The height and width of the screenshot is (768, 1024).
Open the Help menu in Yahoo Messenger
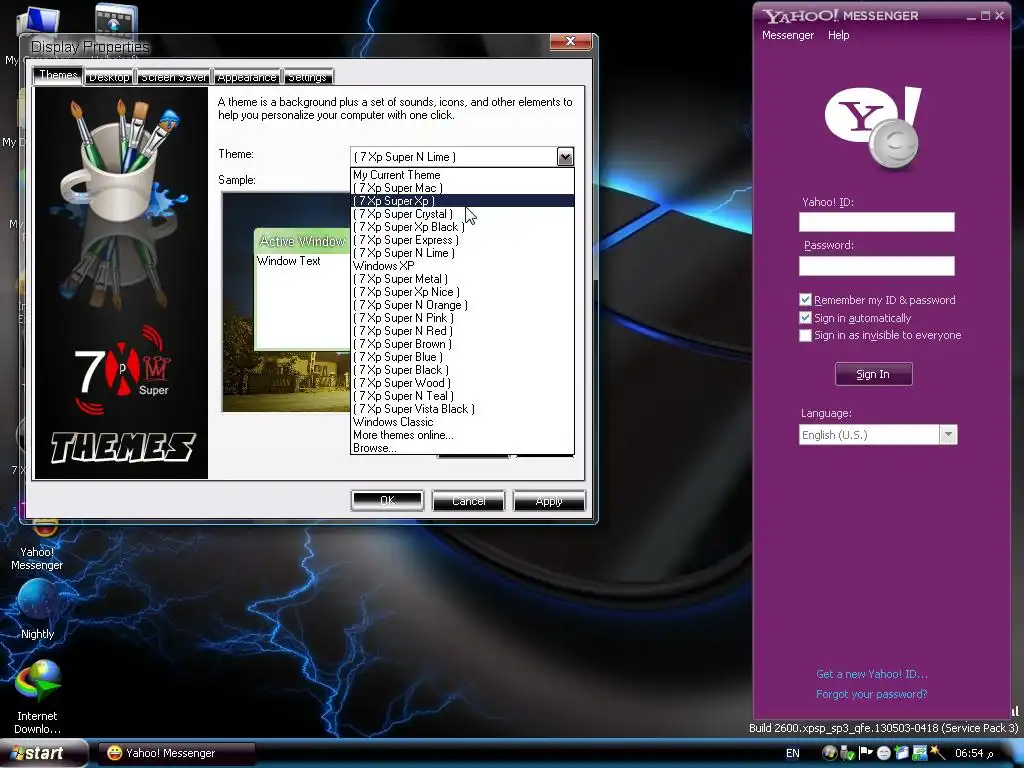[839, 35]
